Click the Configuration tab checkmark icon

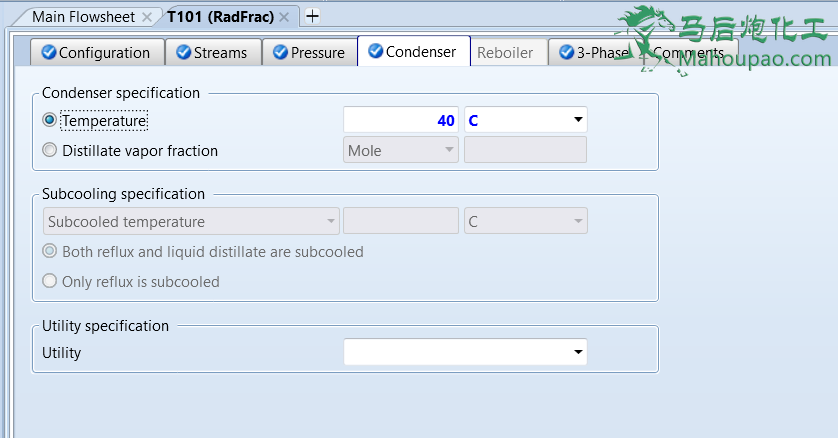[x=48, y=52]
